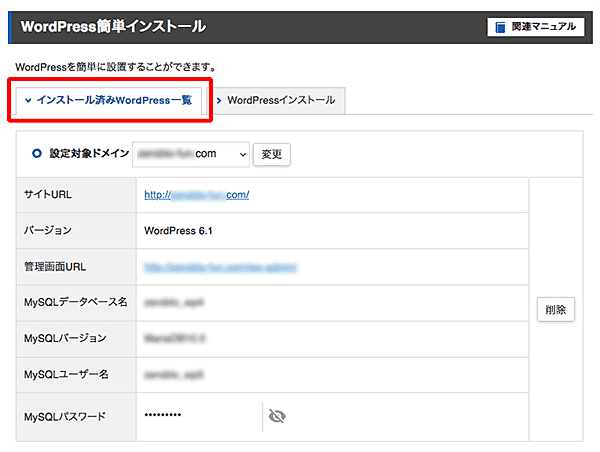The width and height of the screenshot is (600, 452).
Task: Click the 変更 button
Action: 272,155
